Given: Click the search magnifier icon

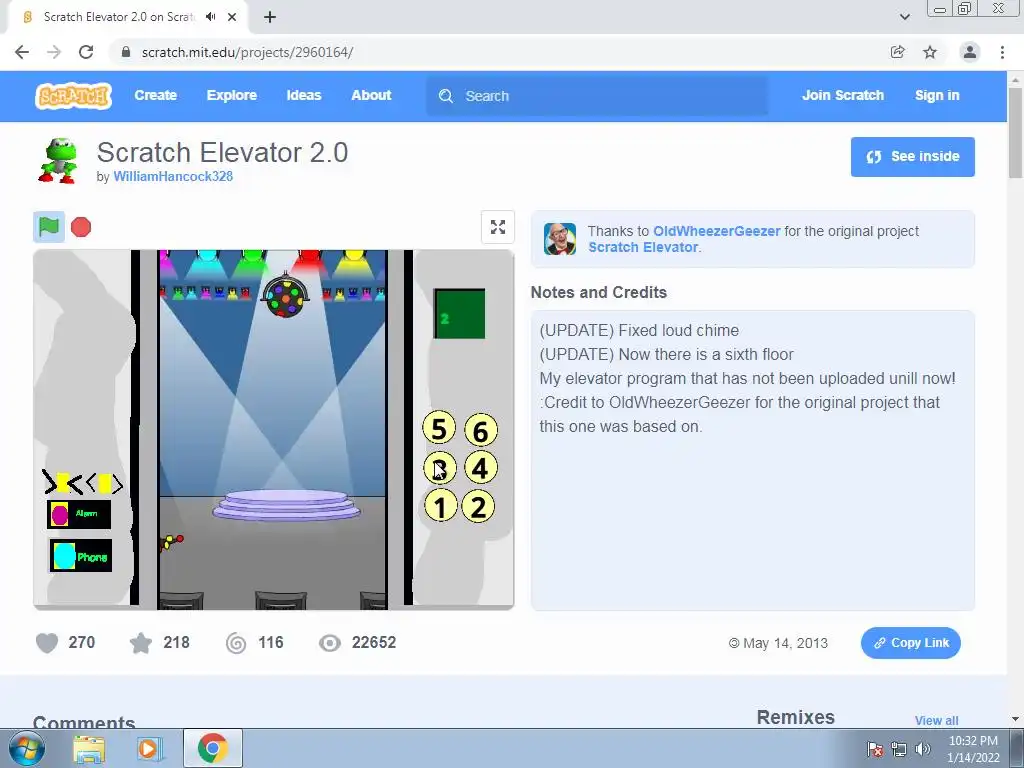Looking at the screenshot, I should click(446, 96).
